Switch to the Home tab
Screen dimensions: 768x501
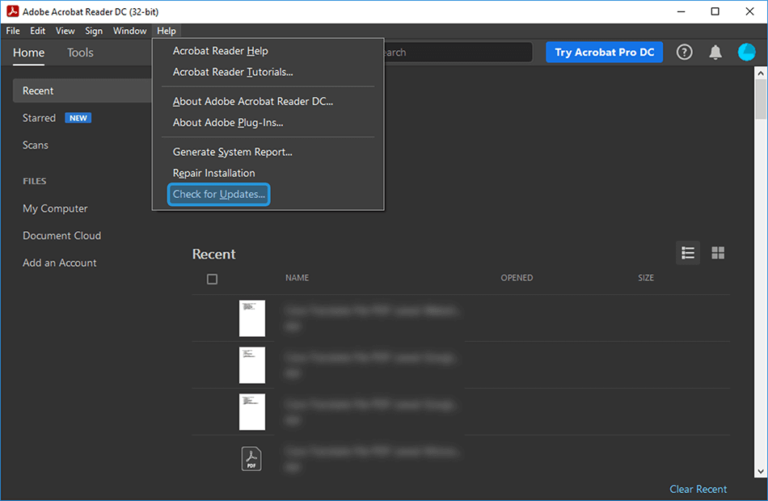[28, 53]
